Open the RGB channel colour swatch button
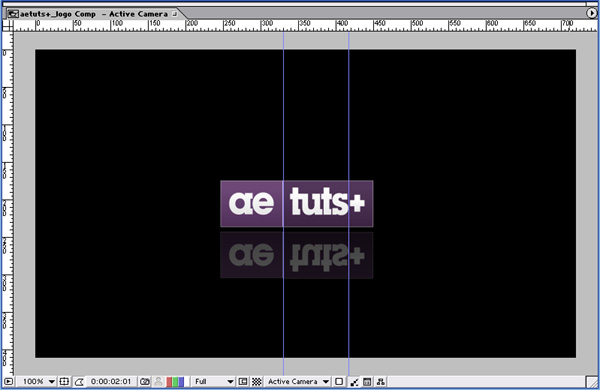Screen dimensions: 600x390 pos(175,382)
